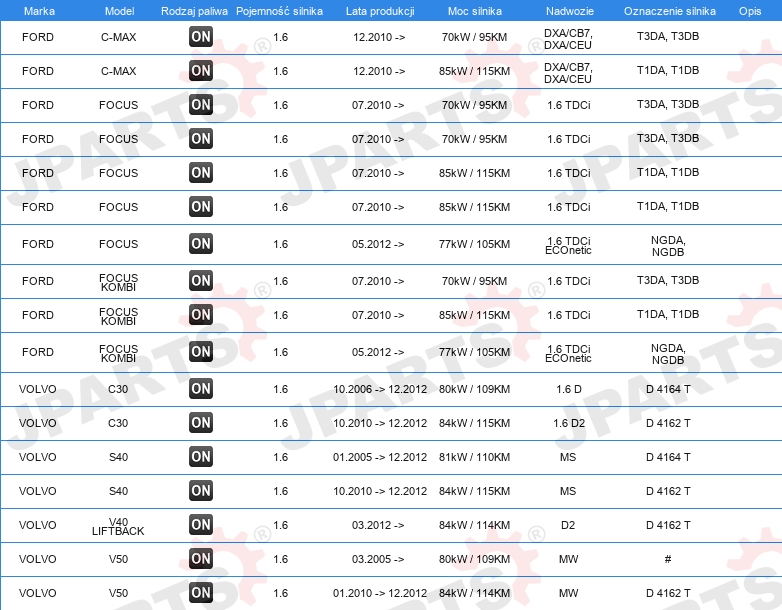Click VOLVO brand cell in V40 LIFTBACK row
This screenshot has height=610, width=782.
(x=37, y=525)
